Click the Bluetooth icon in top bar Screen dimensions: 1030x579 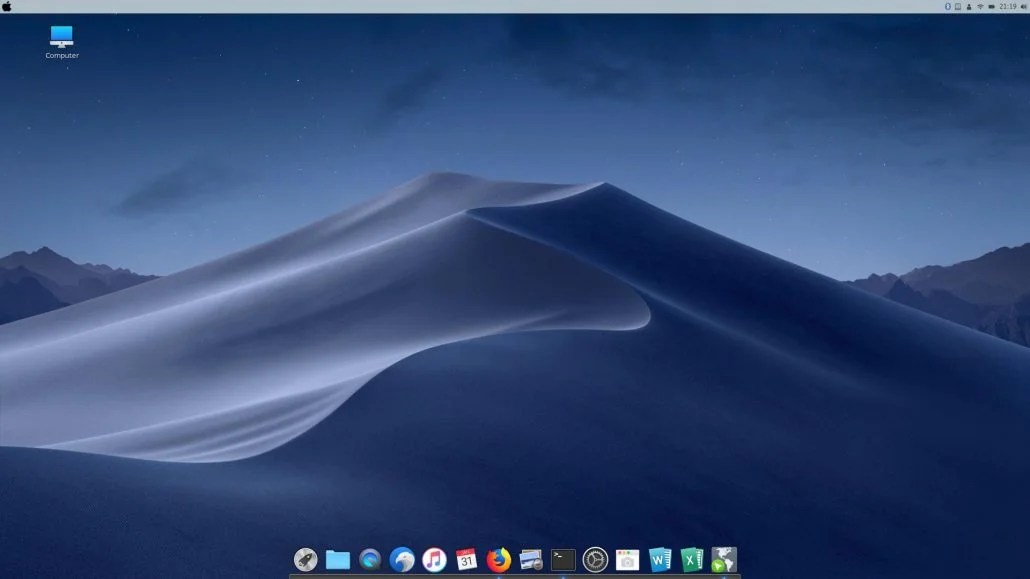coord(948,7)
